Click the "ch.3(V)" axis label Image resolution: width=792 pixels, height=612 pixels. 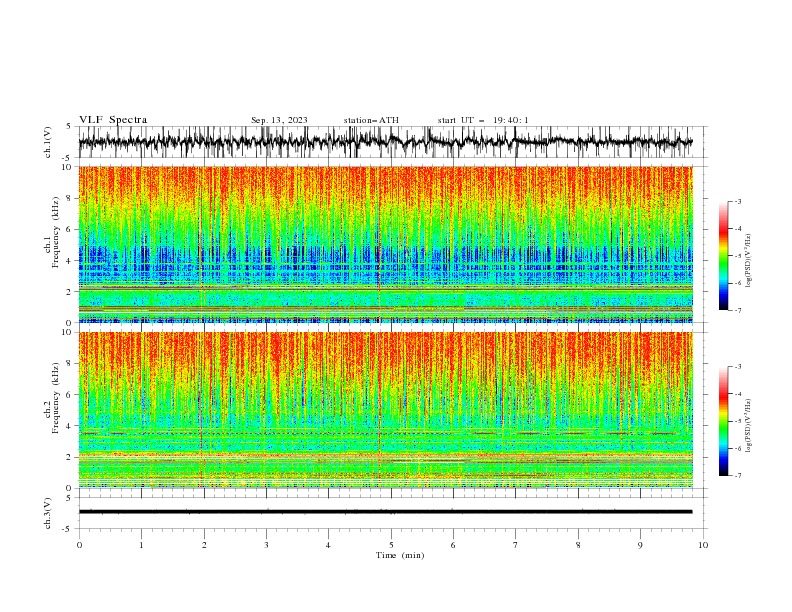tap(48, 513)
